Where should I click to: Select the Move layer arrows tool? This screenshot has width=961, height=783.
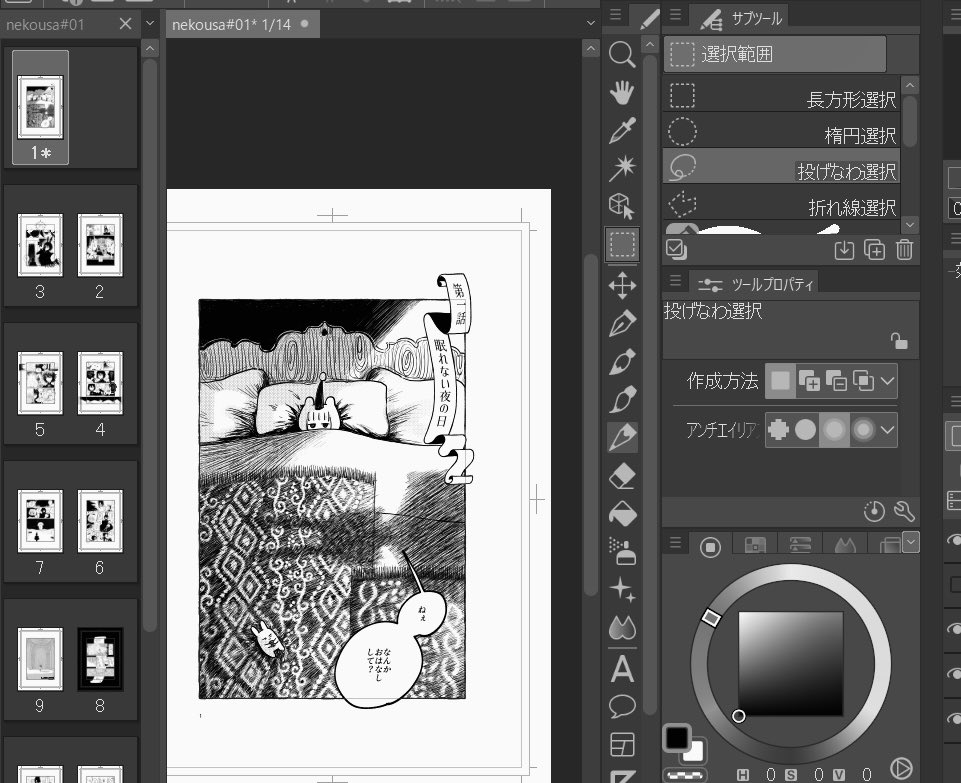(x=622, y=286)
